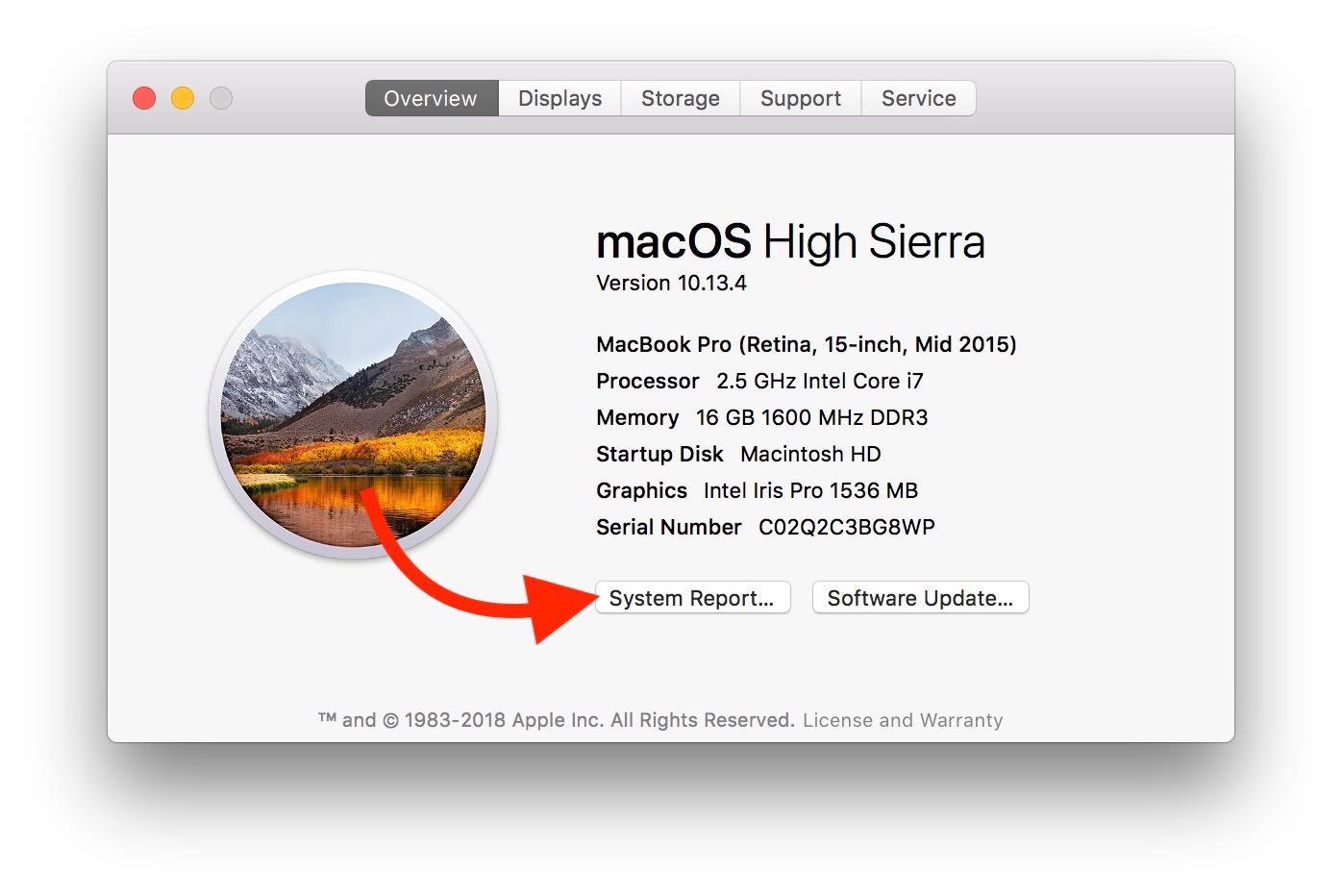Click the macOS High Sierra logo text

click(x=790, y=242)
